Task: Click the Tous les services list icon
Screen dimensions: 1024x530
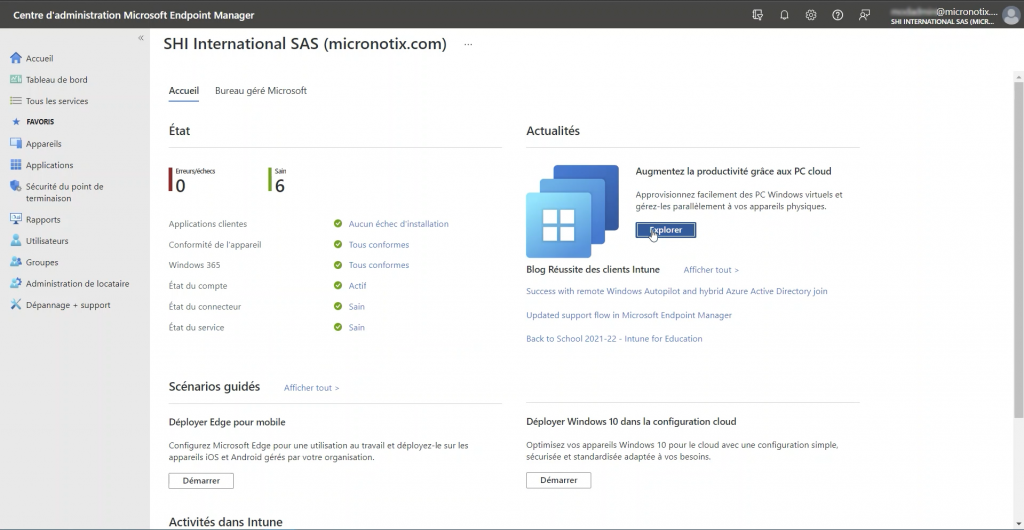Action: 16,101
